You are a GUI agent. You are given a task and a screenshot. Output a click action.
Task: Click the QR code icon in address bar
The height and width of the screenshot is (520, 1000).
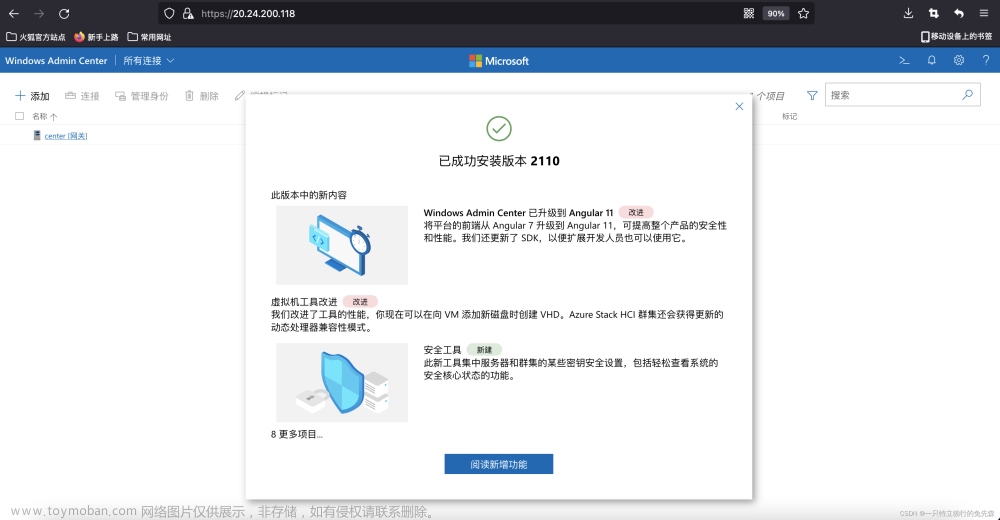[x=749, y=13]
